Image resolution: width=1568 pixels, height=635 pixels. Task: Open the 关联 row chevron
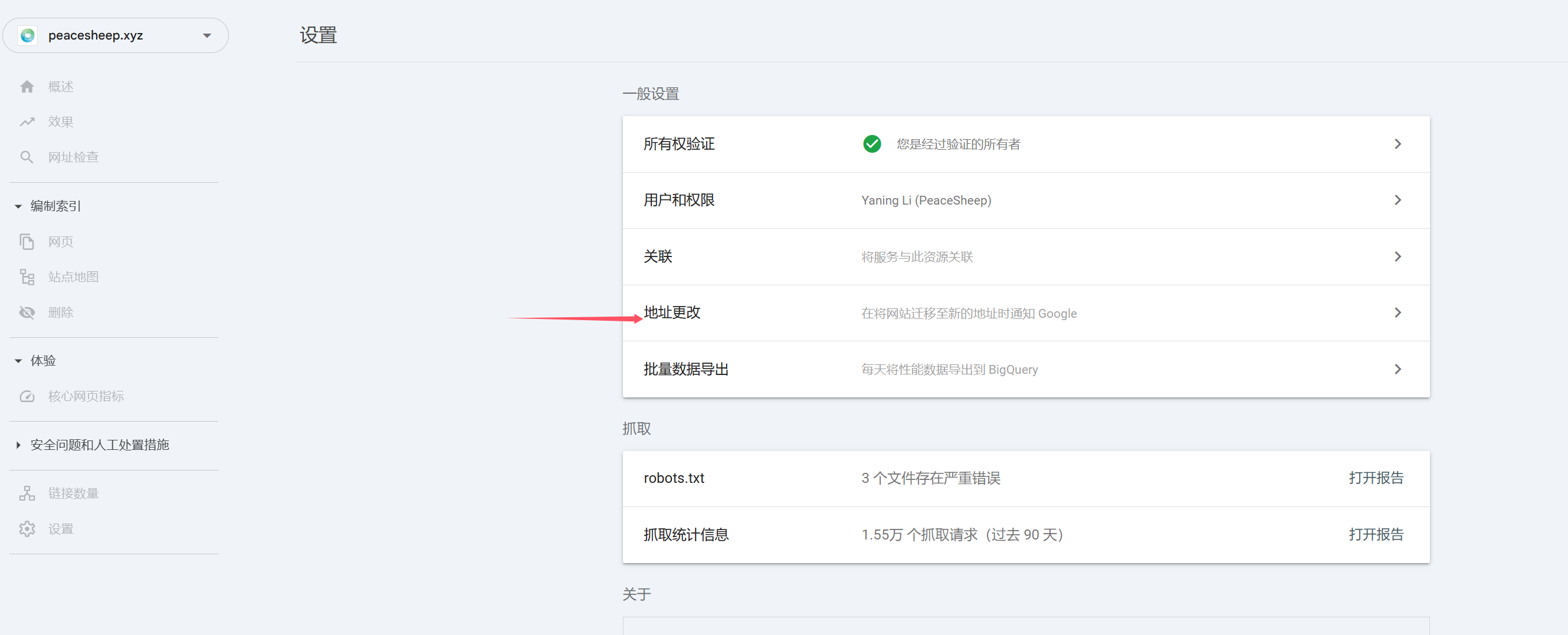1398,256
